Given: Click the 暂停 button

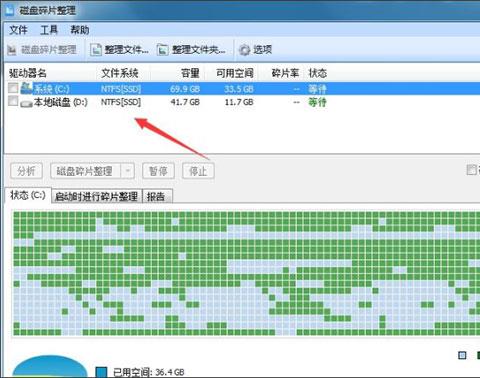Looking at the screenshot, I should click(x=158, y=171).
